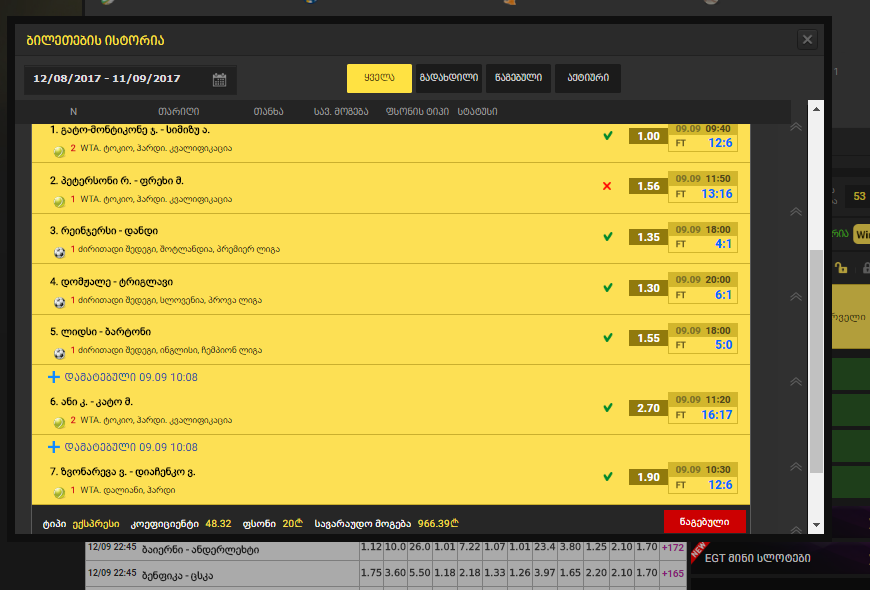Click the vertical scrollbar thumb
The image size is (870, 590).
click(x=816, y=361)
